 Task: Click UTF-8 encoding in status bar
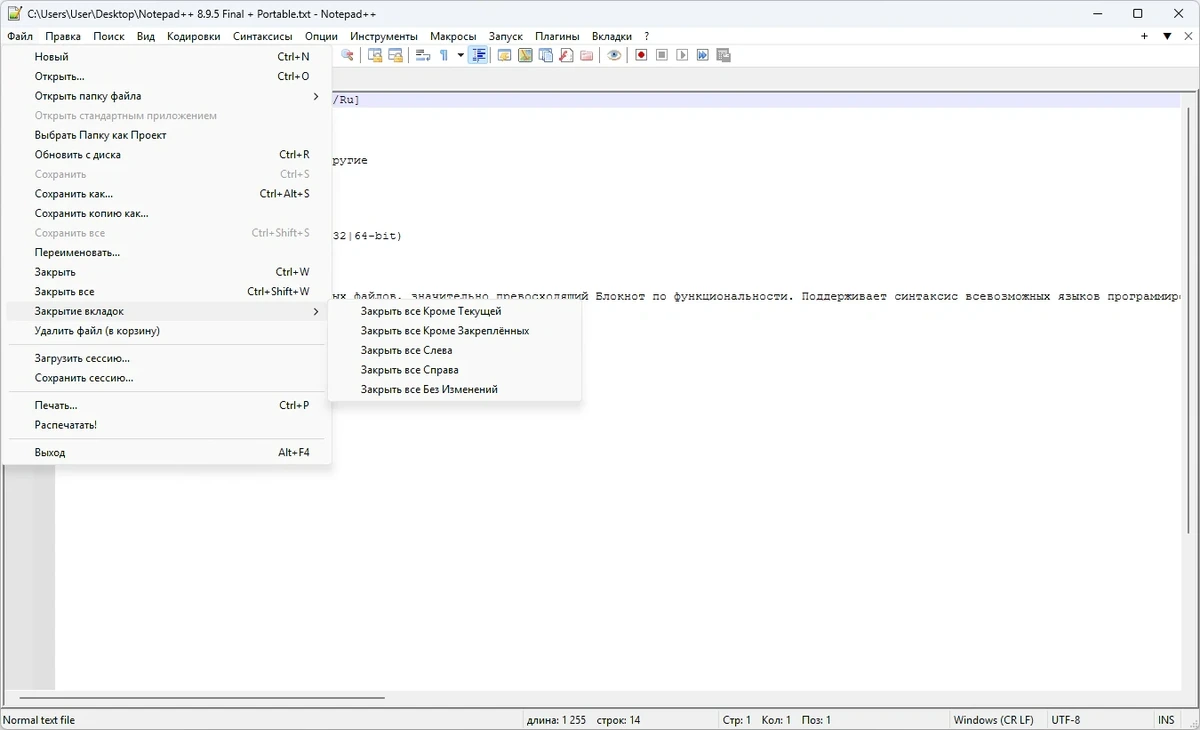coord(1066,720)
